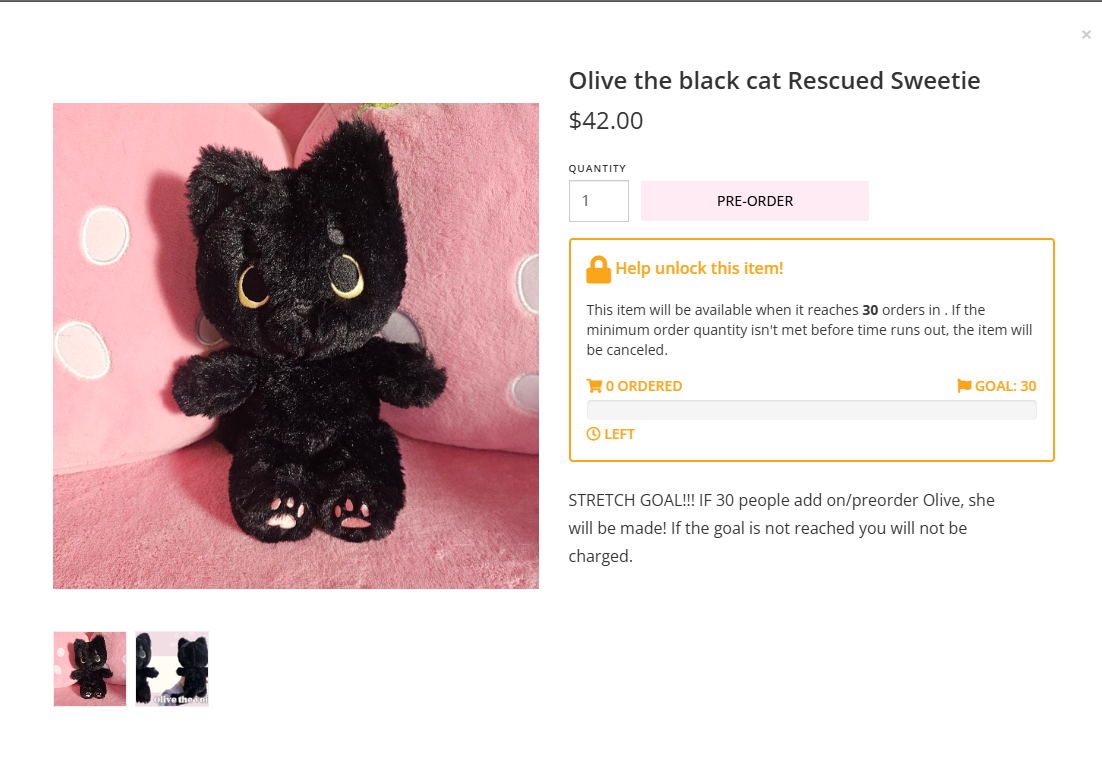
Task: Click the QUANTITY label
Action: point(597,168)
